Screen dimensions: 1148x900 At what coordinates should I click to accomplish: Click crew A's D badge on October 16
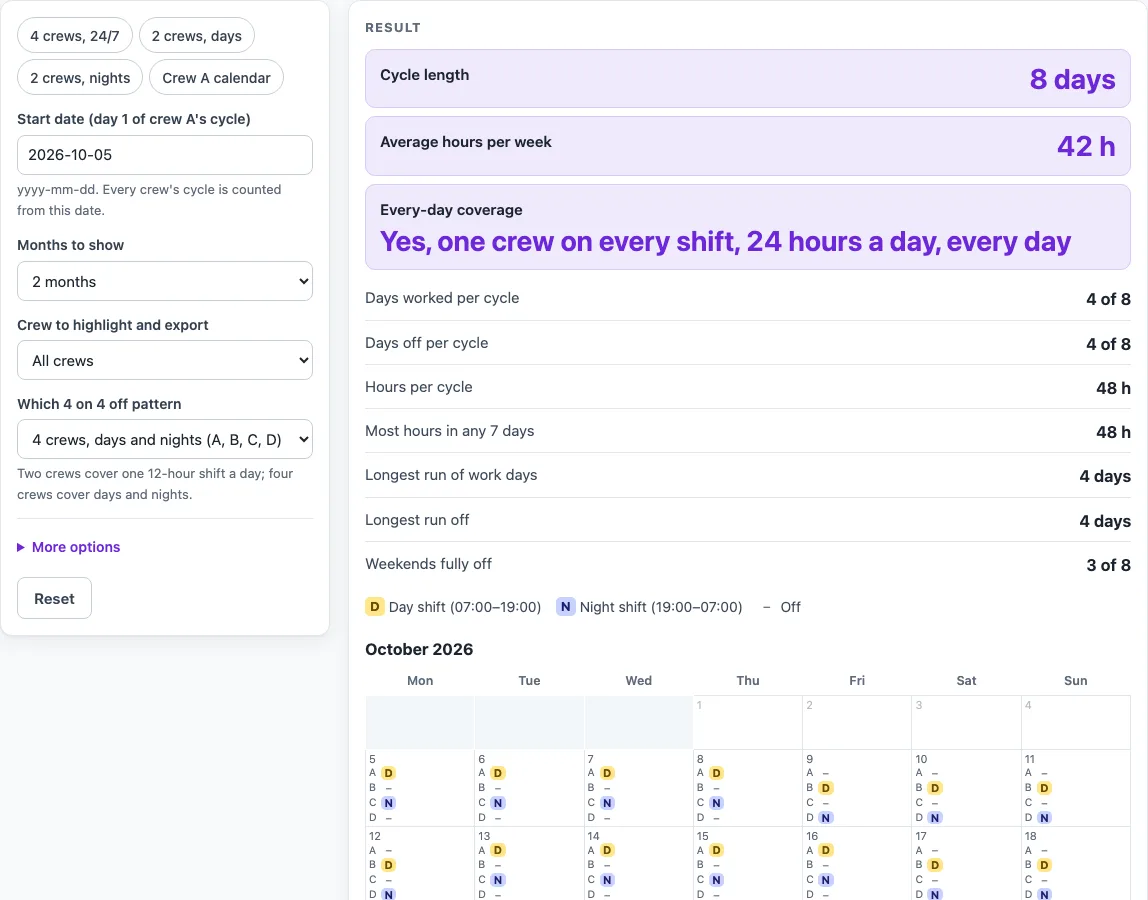[x=825, y=850]
